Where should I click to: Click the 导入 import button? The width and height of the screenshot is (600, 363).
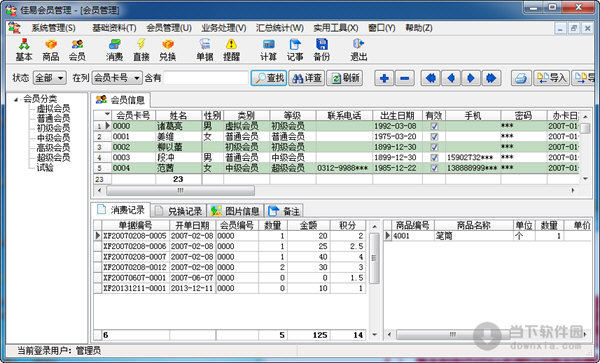tap(551, 78)
